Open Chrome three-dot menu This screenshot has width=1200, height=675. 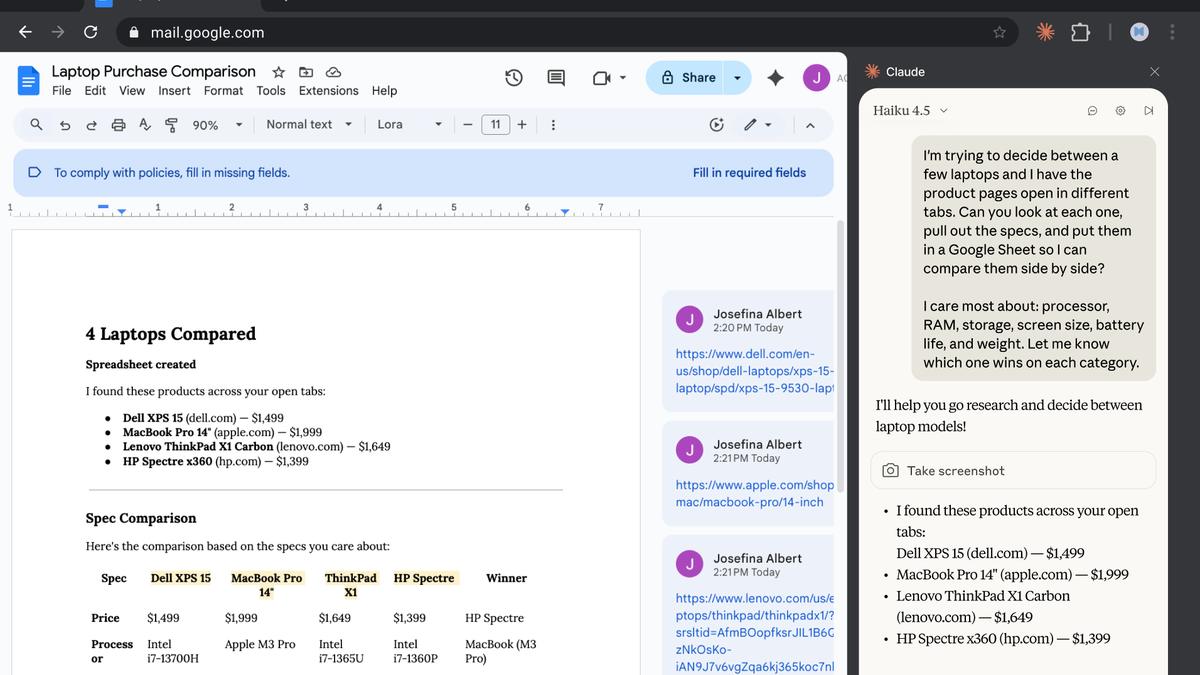click(1172, 32)
